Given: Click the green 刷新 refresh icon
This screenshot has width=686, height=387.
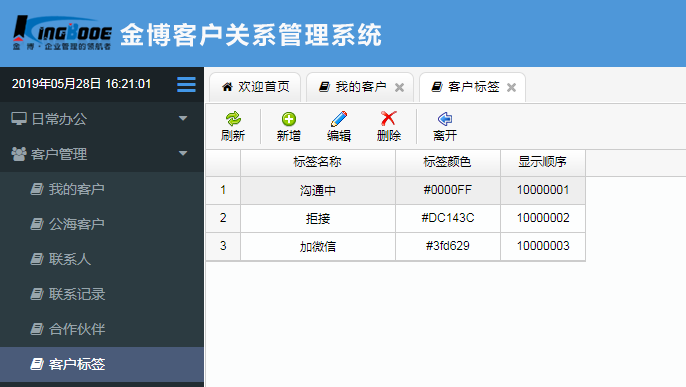Looking at the screenshot, I should click(x=233, y=119).
